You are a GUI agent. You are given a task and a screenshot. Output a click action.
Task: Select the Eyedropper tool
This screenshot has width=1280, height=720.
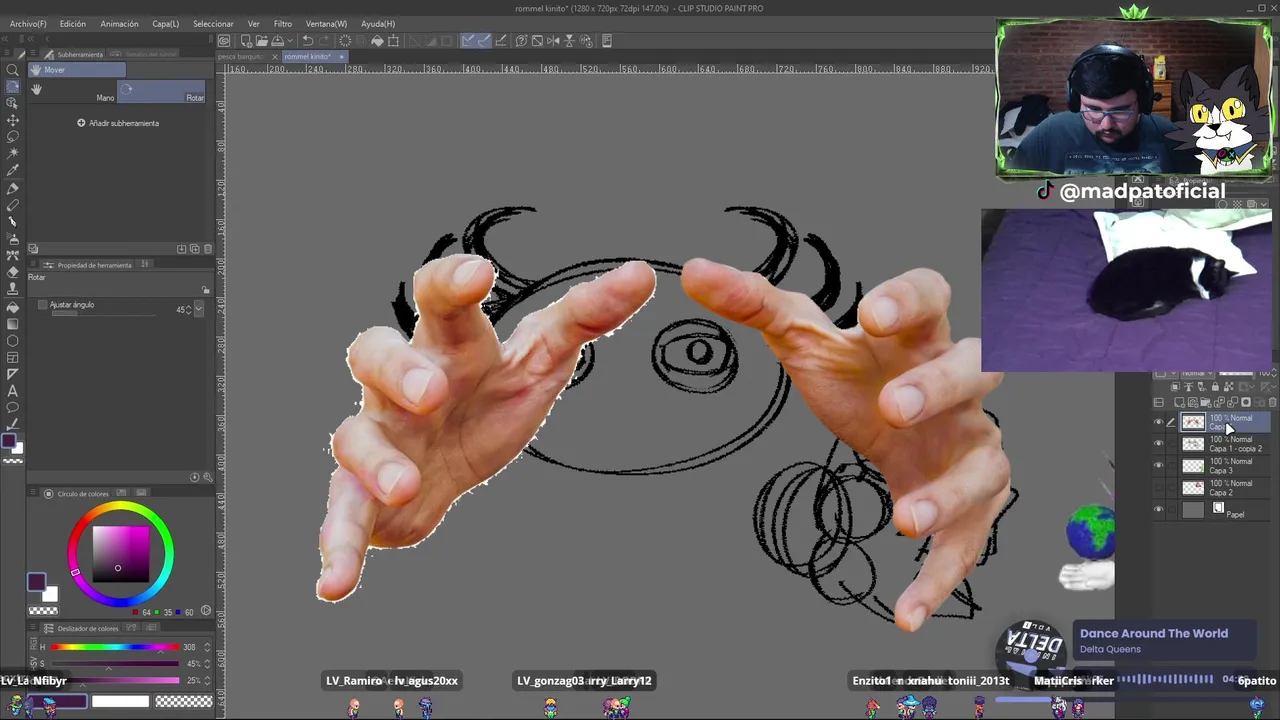[13, 171]
